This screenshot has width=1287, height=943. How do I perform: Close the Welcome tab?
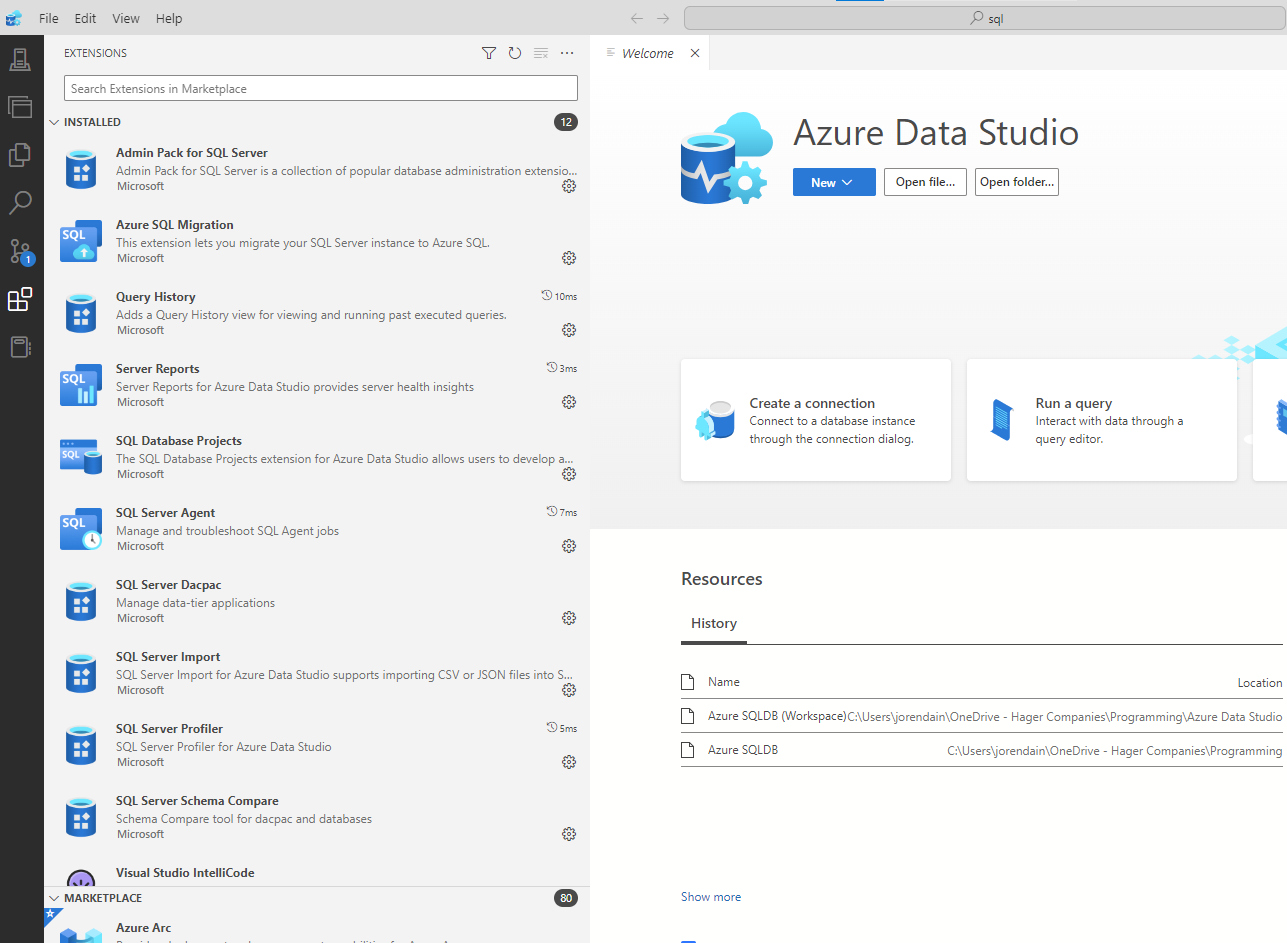[x=695, y=53]
